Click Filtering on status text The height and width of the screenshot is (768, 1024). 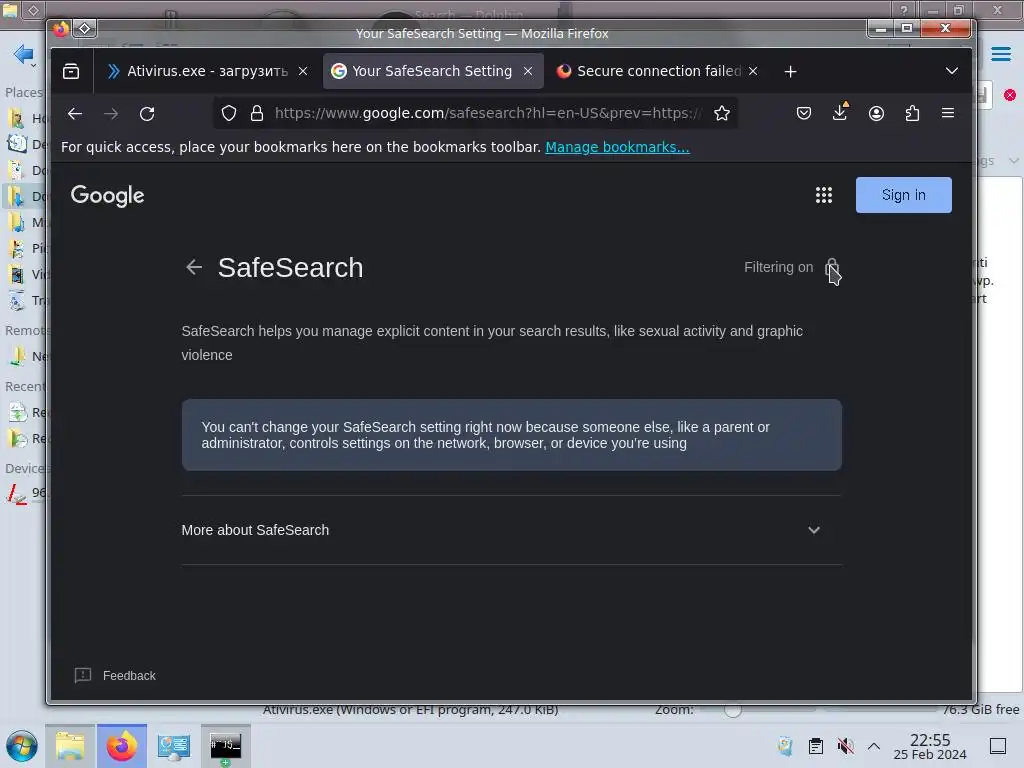coord(778,267)
